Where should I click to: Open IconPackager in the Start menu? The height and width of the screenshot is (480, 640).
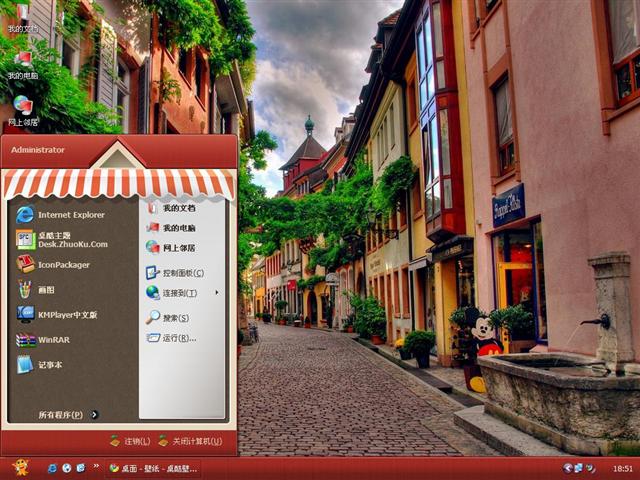point(53,264)
